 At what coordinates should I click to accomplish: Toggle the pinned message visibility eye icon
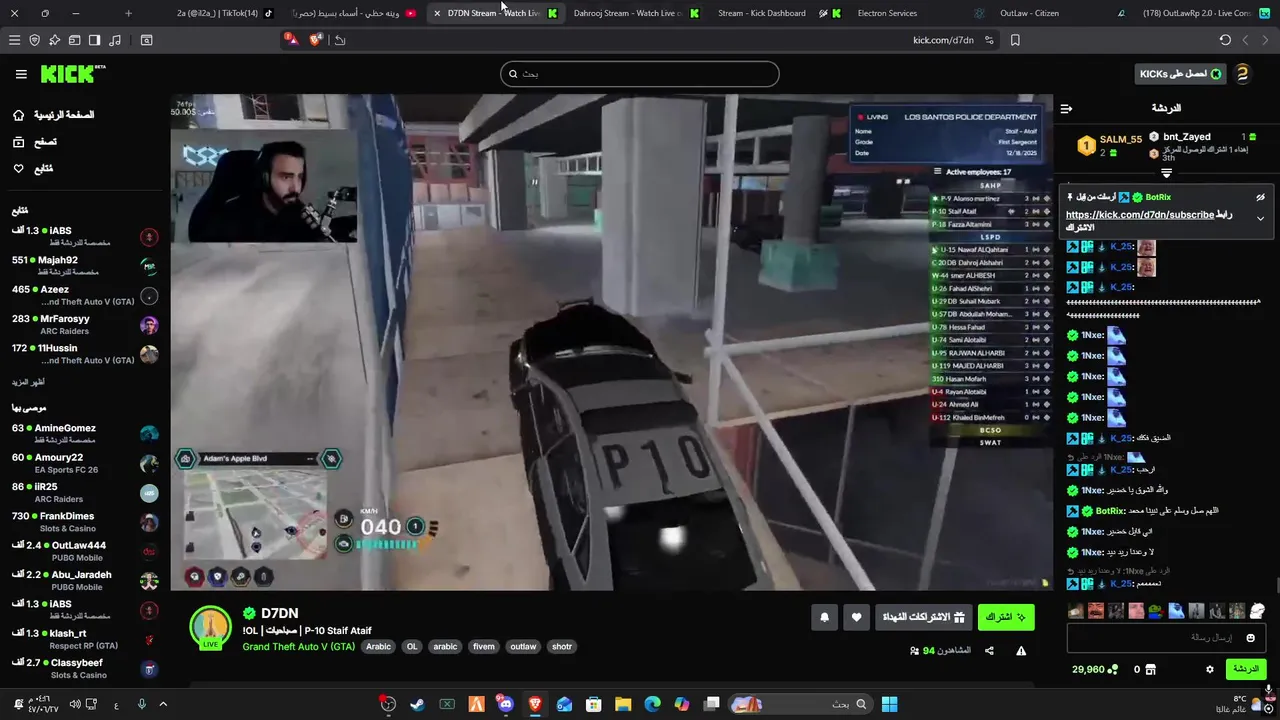click(x=1260, y=197)
